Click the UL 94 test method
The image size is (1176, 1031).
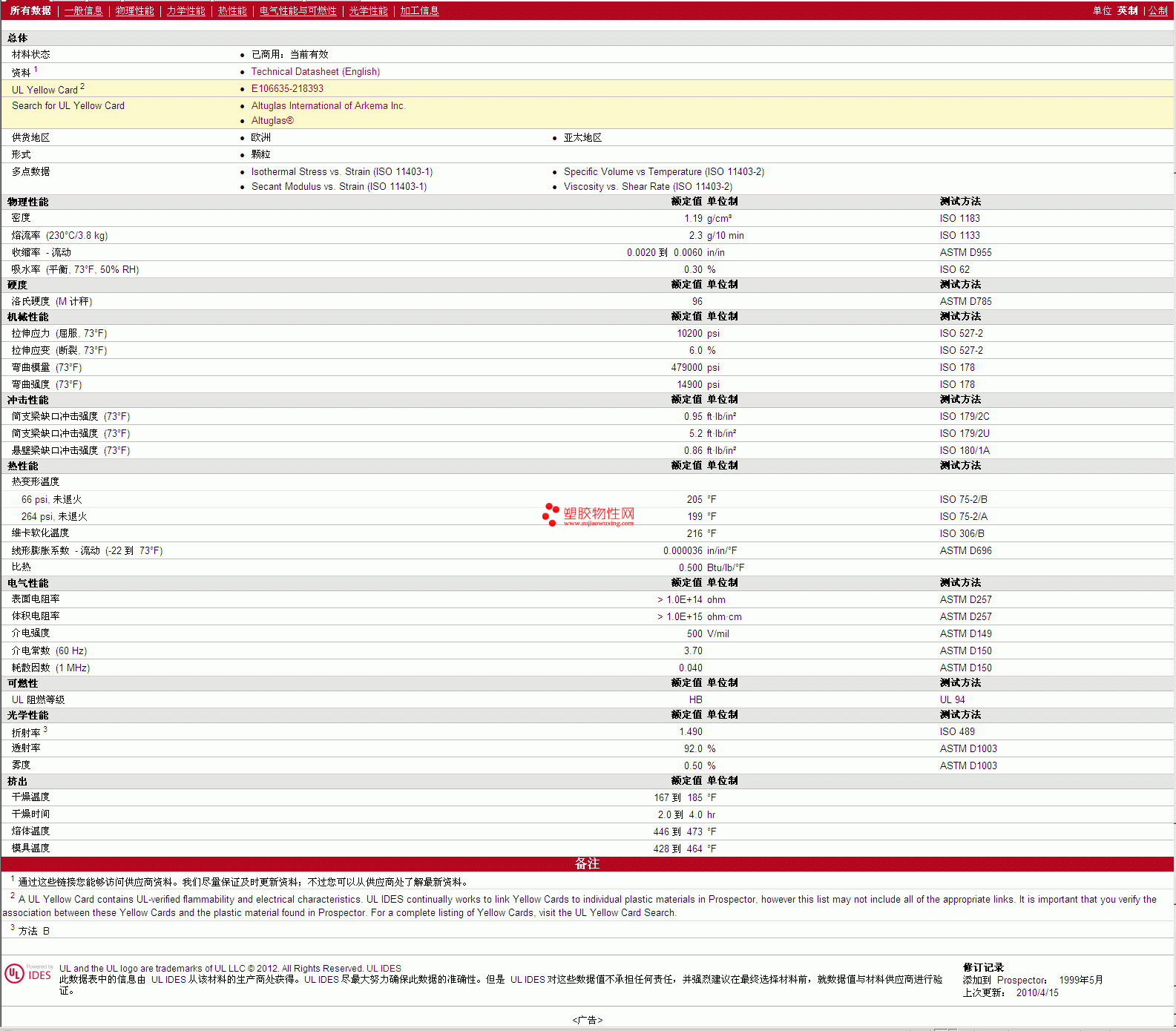pyautogui.click(x=952, y=699)
